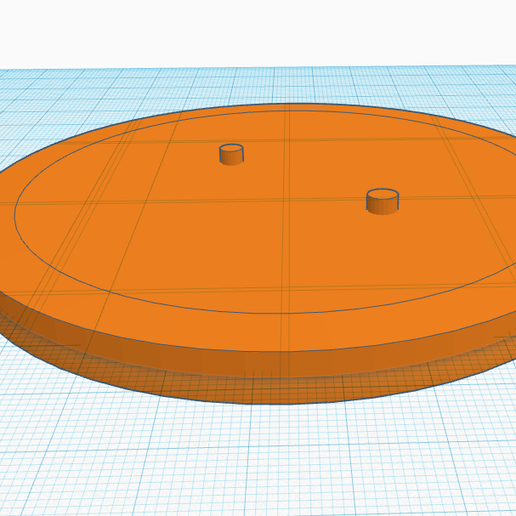Select the larger right cylinder peg
This screenshot has width=516, height=516.
(x=382, y=201)
